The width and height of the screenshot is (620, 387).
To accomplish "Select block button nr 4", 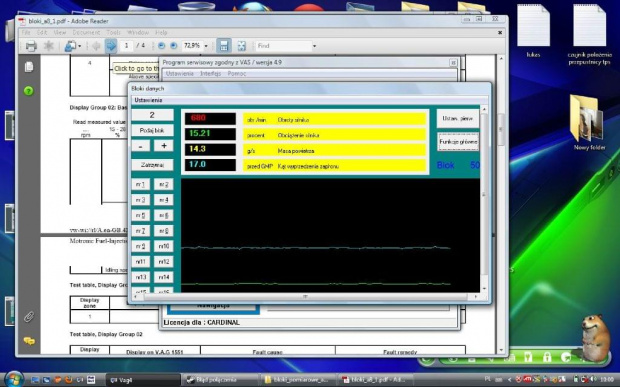I will click(x=164, y=200).
